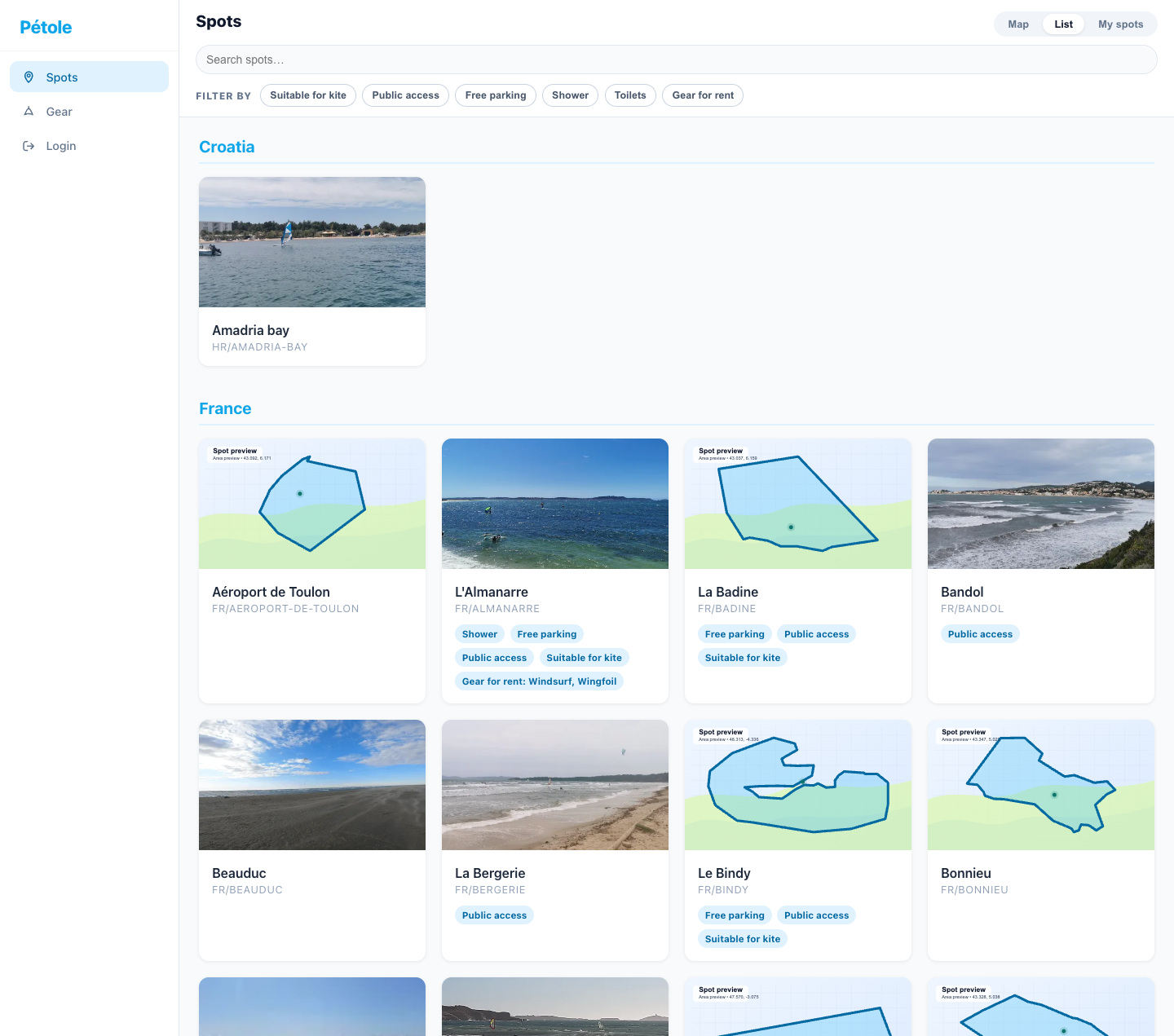Click the Public access tag on L'Almanarre
Screen dimensions: 1174x1036
click(494, 658)
